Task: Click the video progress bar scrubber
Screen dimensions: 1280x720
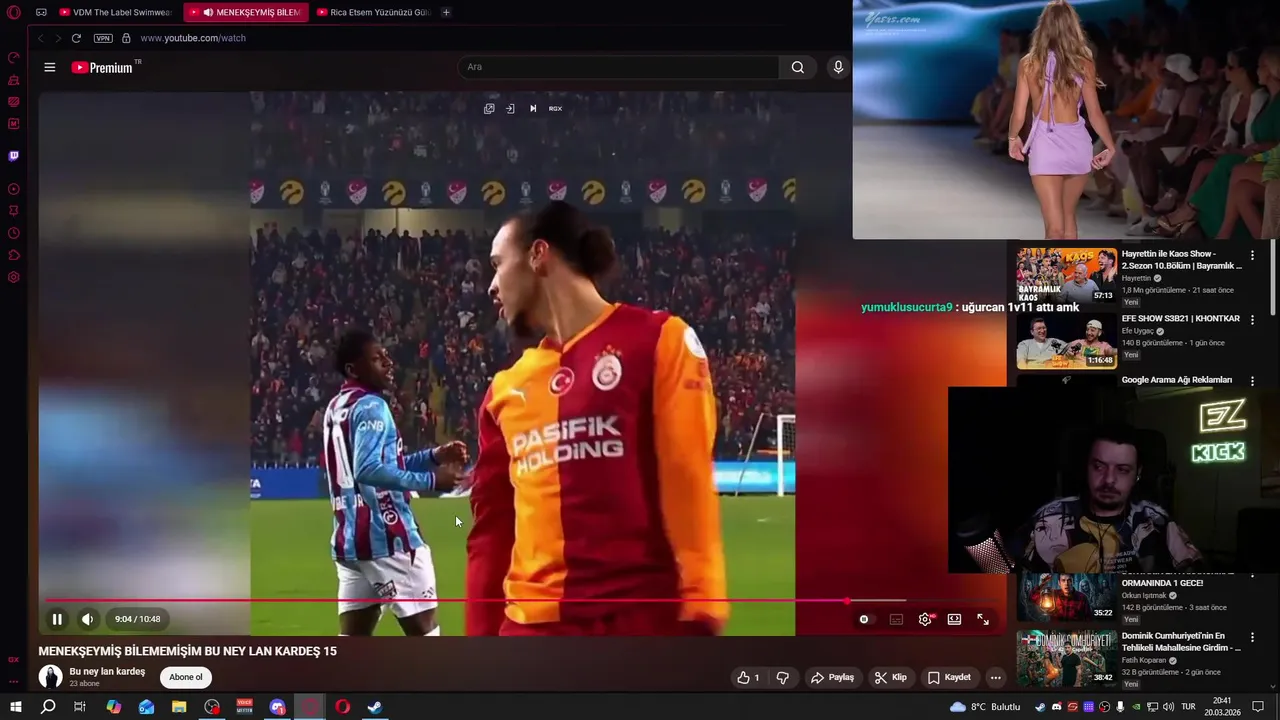Action: [x=847, y=601]
